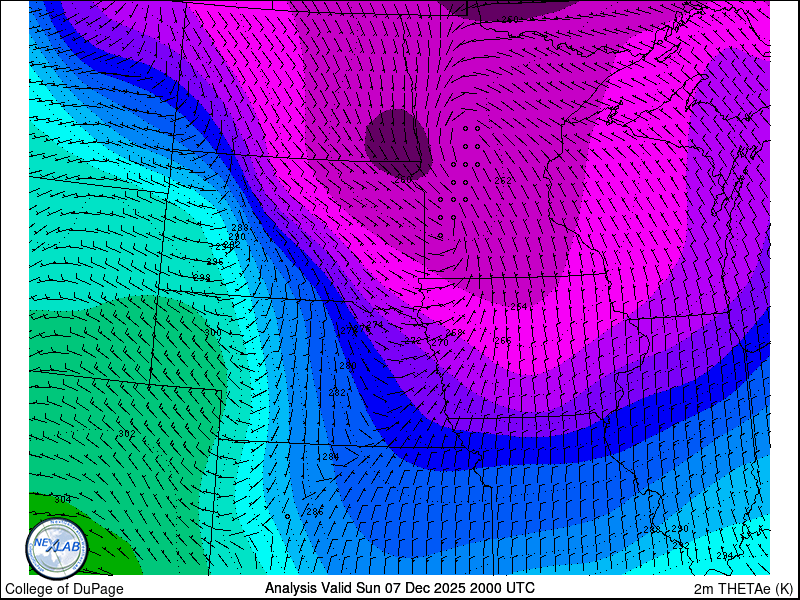Click the 282 contour label
Screen dimensions: 800x600
(x=337, y=392)
